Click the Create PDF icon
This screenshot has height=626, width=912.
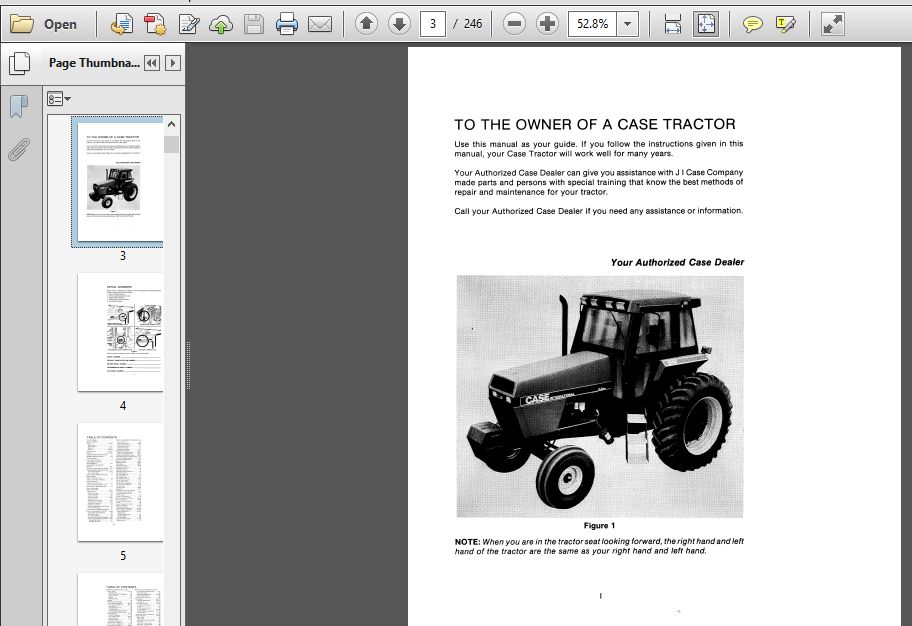click(155, 24)
